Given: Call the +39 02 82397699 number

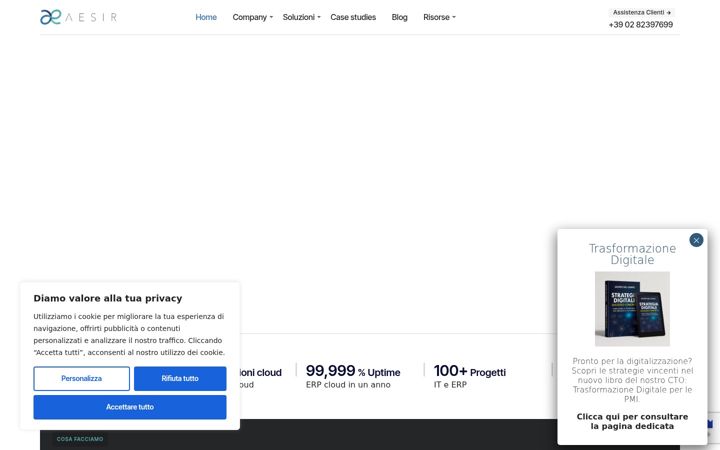Looking at the screenshot, I should click(x=641, y=25).
